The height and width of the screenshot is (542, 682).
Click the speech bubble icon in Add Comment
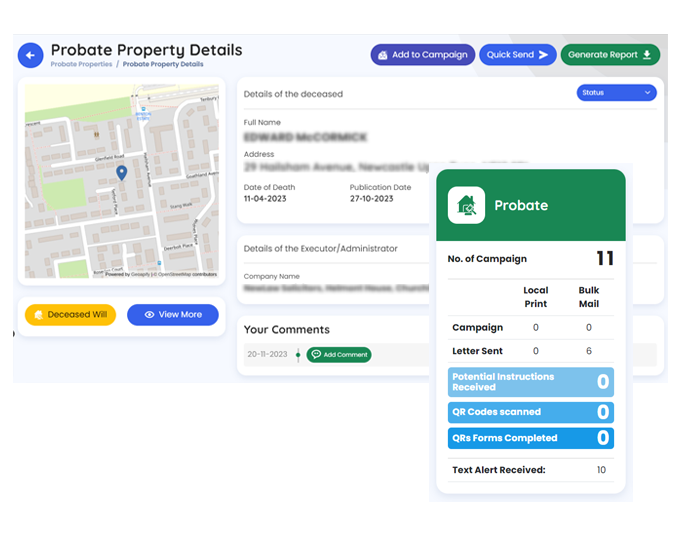click(316, 355)
